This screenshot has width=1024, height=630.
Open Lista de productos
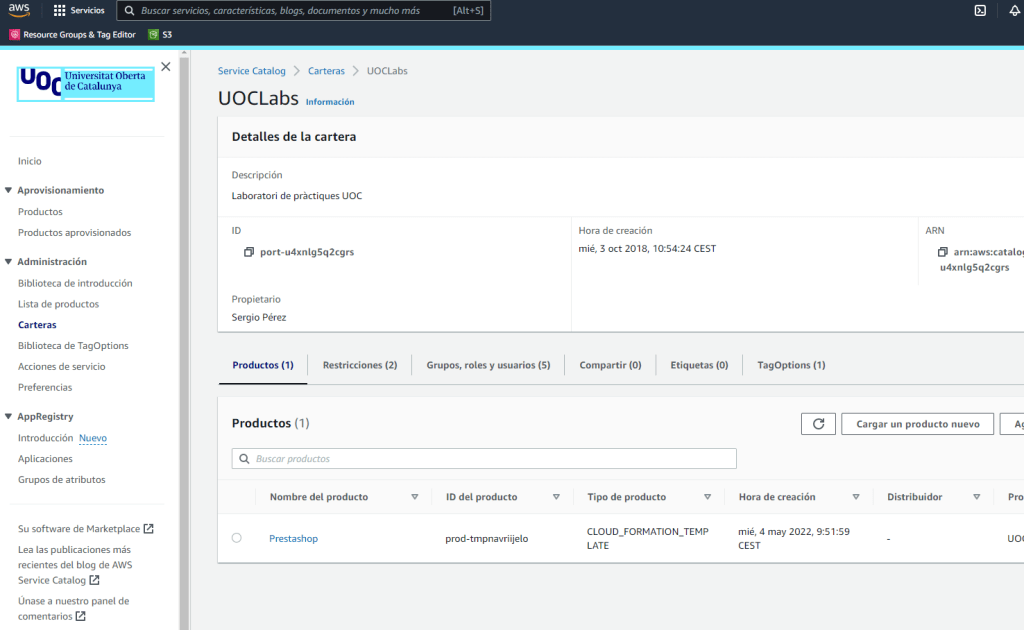[58, 304]
